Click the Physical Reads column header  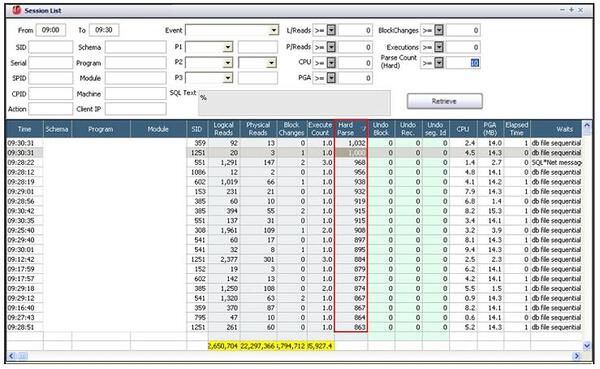pyautogui.click(x=258, y=129)
